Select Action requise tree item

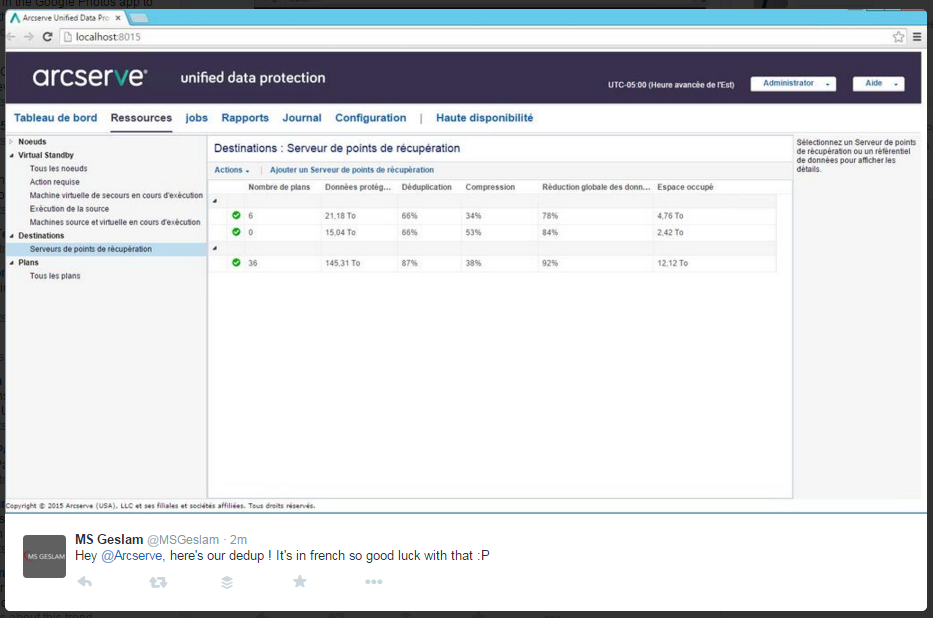click(55, 182)
